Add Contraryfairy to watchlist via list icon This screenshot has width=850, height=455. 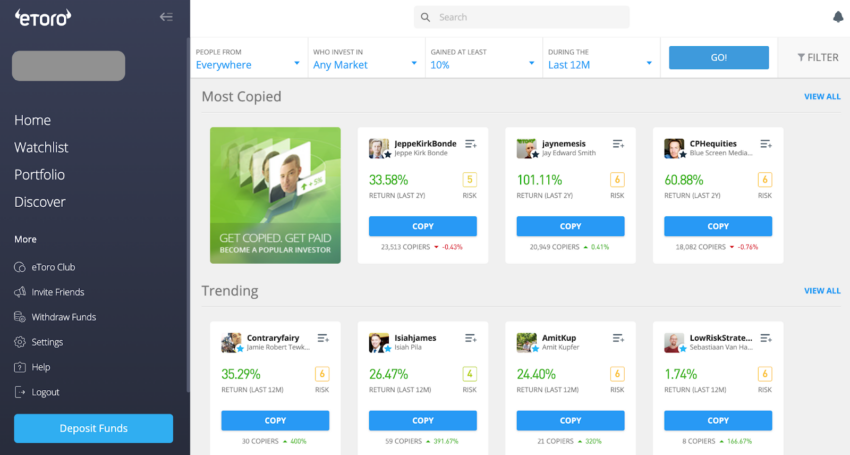coord(323,338)
